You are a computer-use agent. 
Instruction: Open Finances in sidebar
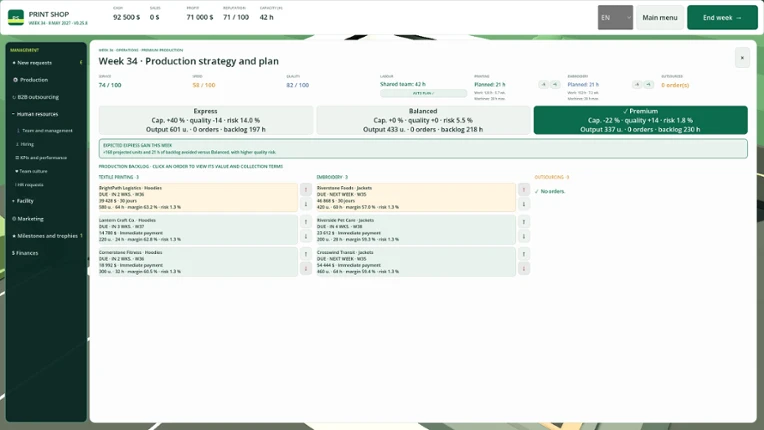[x=25, y=253]
